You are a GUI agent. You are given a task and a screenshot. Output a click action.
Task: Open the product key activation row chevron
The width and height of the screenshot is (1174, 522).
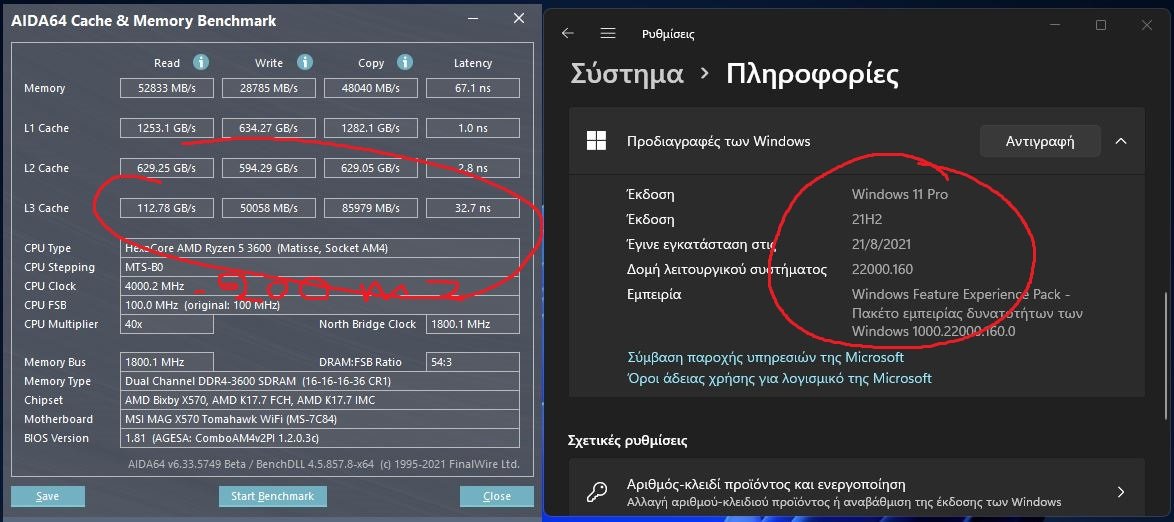point(1121,492)
